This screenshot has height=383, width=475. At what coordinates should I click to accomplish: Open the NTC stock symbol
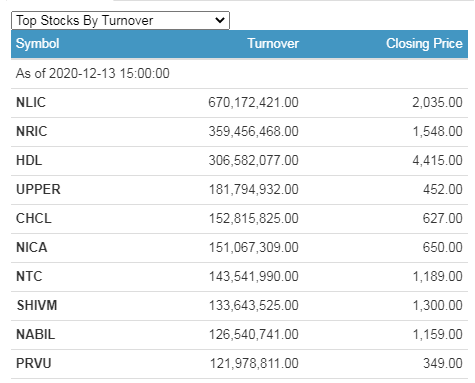[29, 276]
